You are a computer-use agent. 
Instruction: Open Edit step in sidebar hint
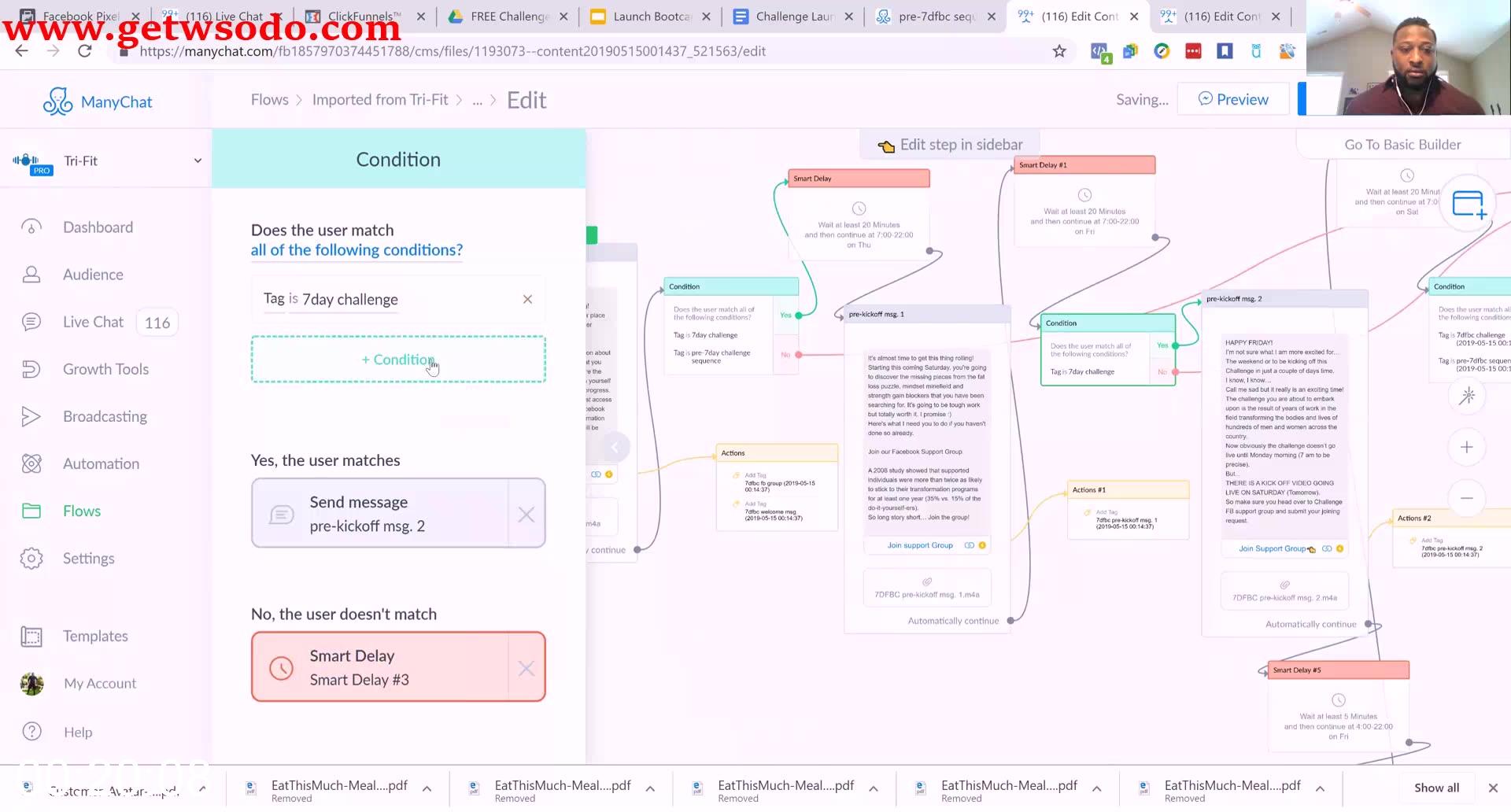(x=951, y=145)
